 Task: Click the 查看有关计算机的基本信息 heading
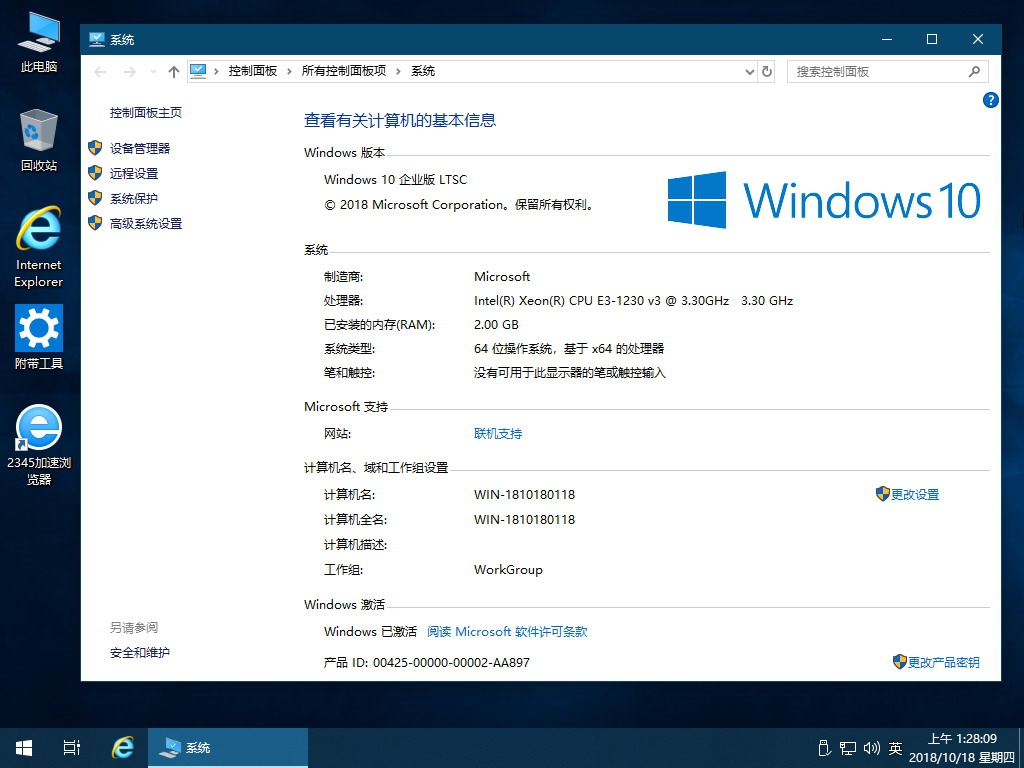[x=400, y=120]
